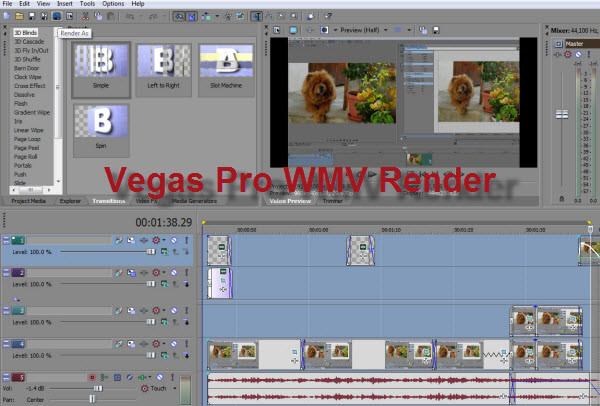600x406 pixels.
Task: Adjust the track 1 Level slider handle
Action: click(x=151, y=252)
